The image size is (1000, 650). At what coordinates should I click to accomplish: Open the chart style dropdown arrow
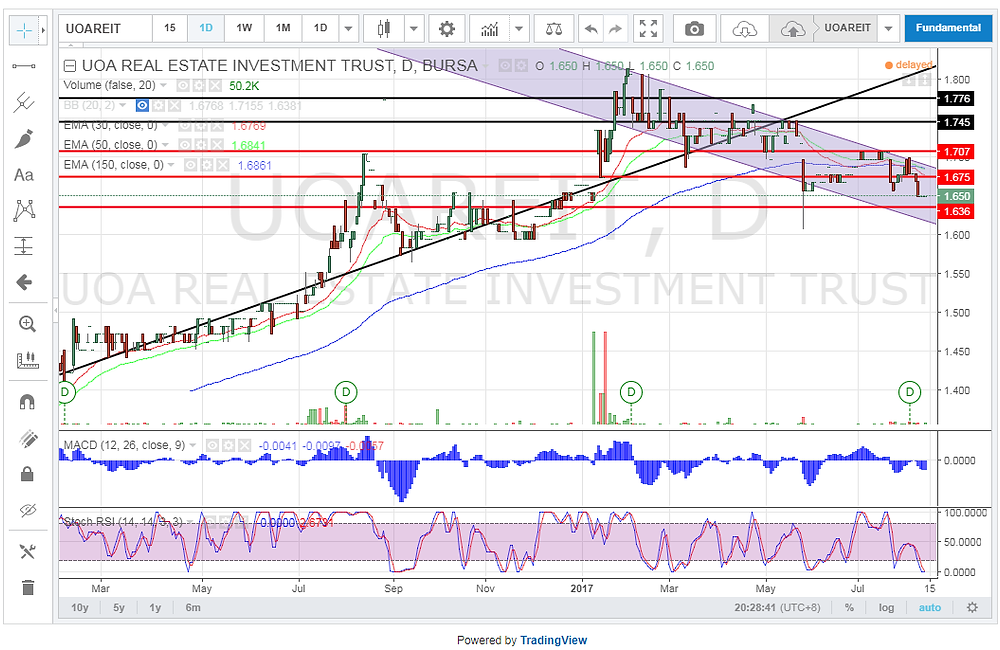[414, 29]
